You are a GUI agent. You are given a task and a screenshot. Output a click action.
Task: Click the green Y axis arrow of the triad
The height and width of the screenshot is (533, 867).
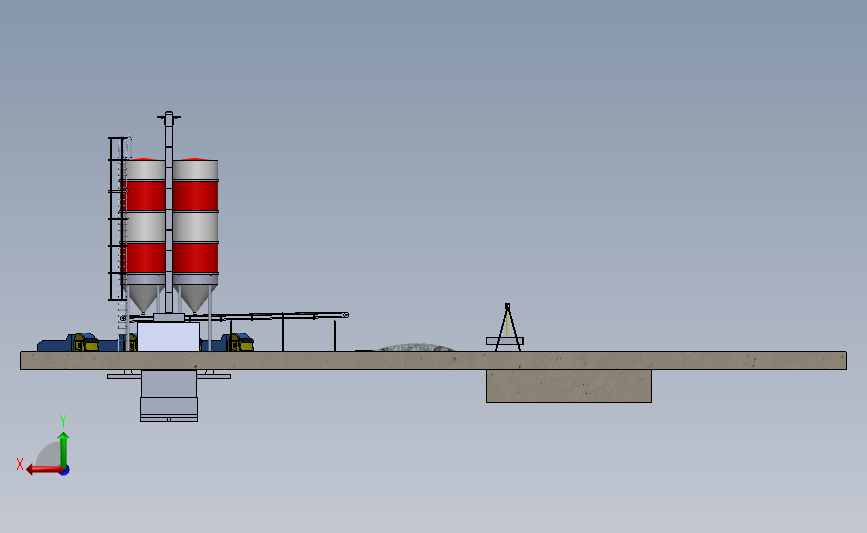tap(64, 449)
